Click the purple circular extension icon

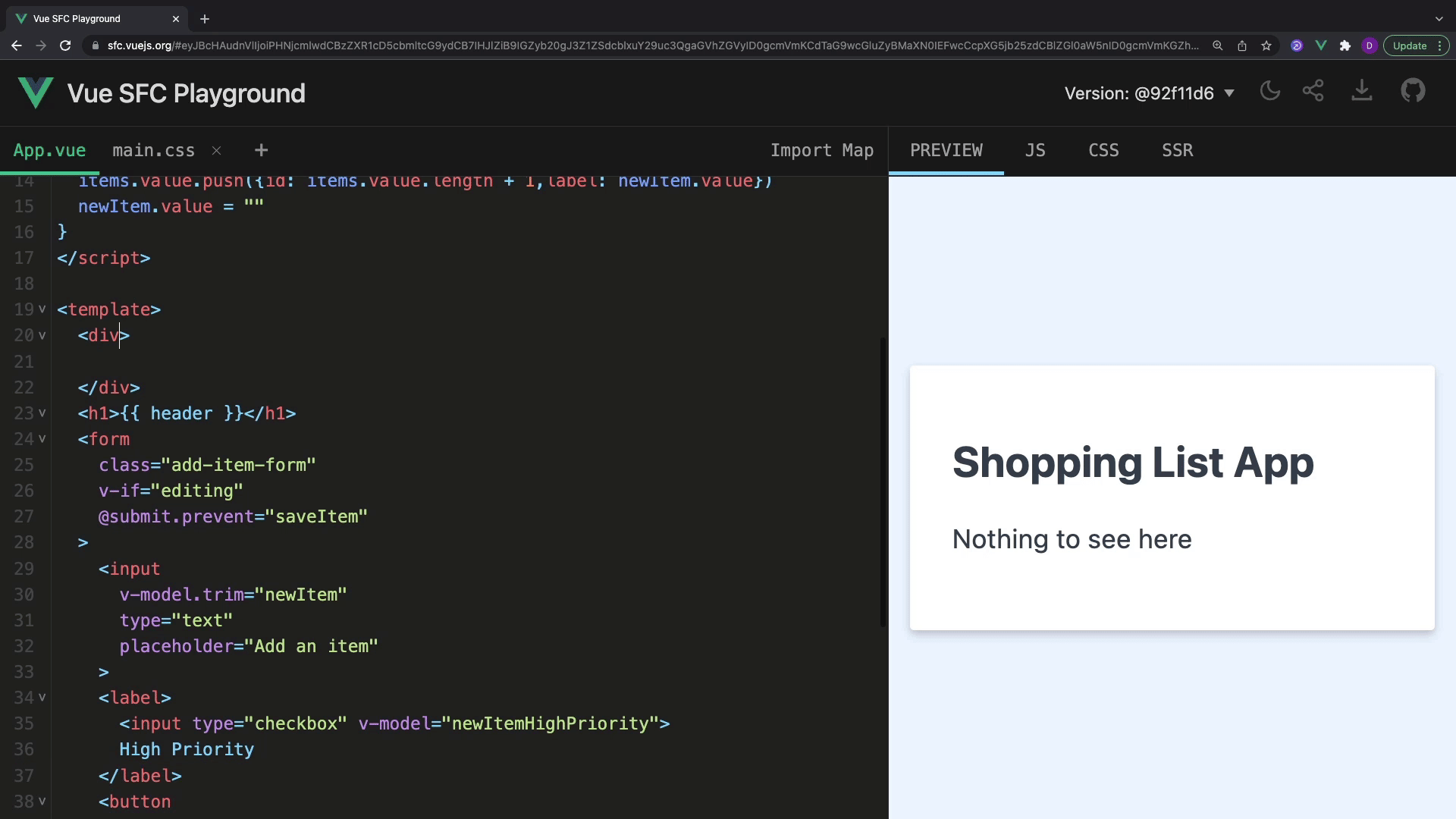1297,45
